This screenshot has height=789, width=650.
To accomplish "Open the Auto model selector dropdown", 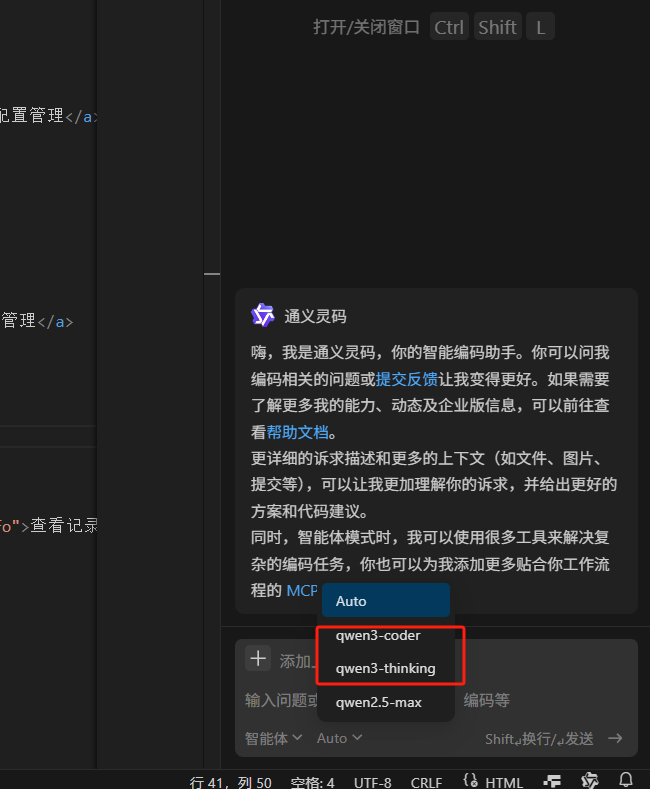I will click(x=339, y=738).
